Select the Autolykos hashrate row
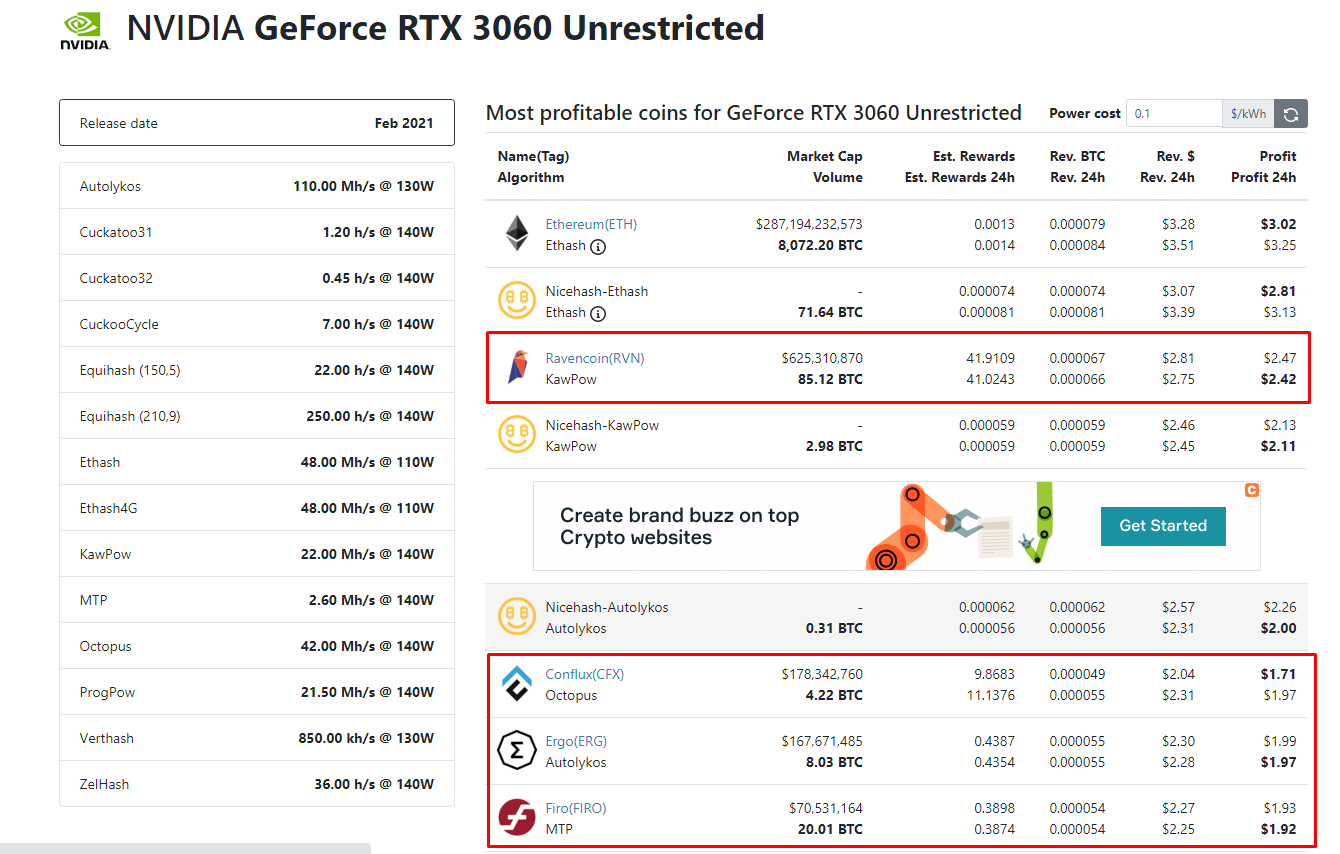This screenshot has width=1340, height=854. click(x=257, y=186)
